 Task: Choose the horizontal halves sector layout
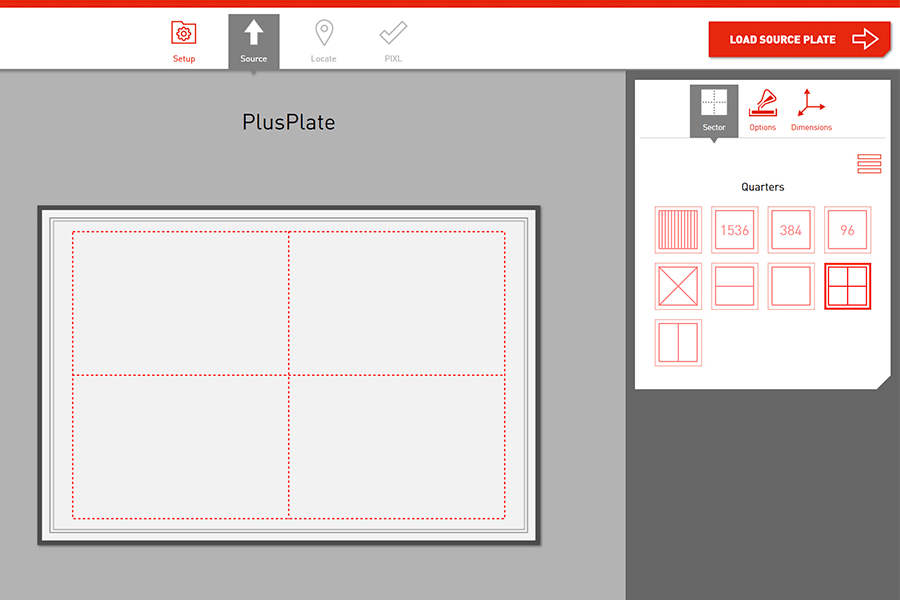coord(735,286)
